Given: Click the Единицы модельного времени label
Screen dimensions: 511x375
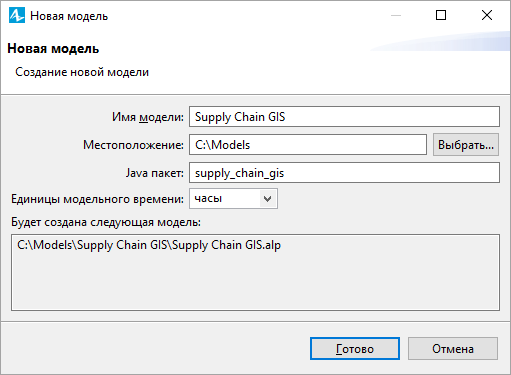Looking at the screenshot, I should pos(97,199).
